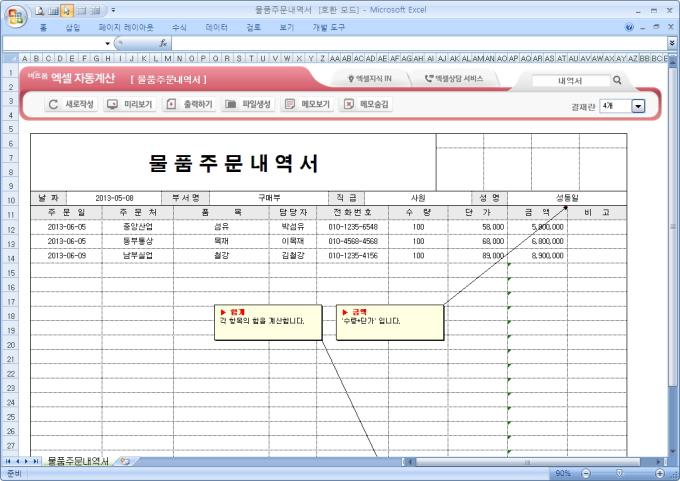Open the 개발 도구 ribbon tab
This screenshot has width=680, height=481.
(328, 27)
